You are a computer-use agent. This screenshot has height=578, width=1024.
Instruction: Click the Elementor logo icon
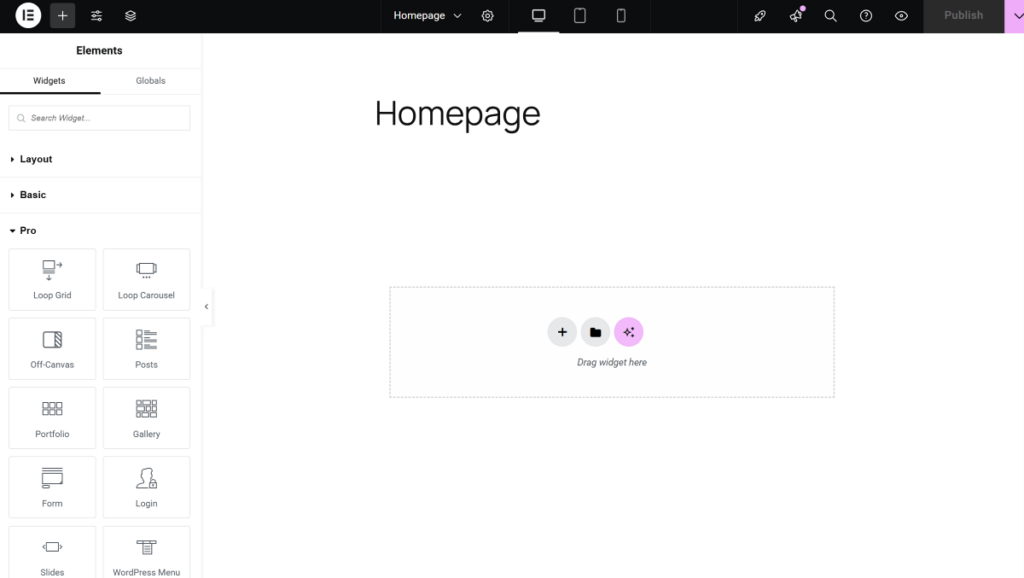(x=28, y=16)
